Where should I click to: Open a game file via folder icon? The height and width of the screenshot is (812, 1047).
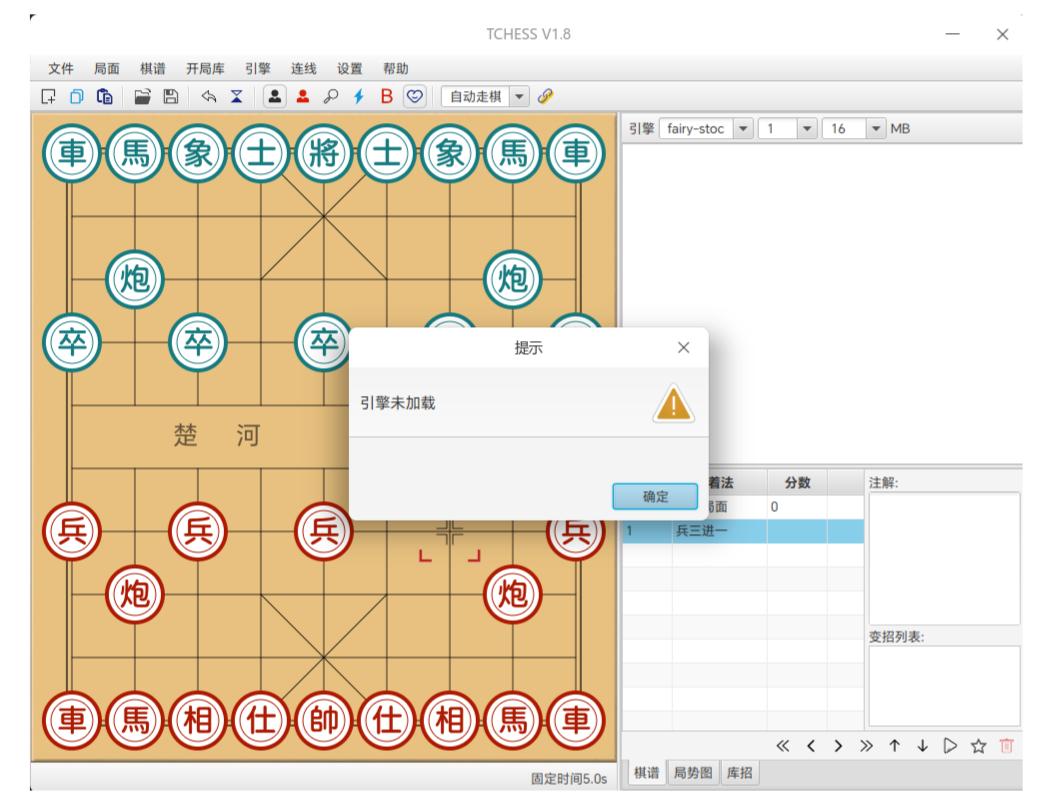point(142,96)
